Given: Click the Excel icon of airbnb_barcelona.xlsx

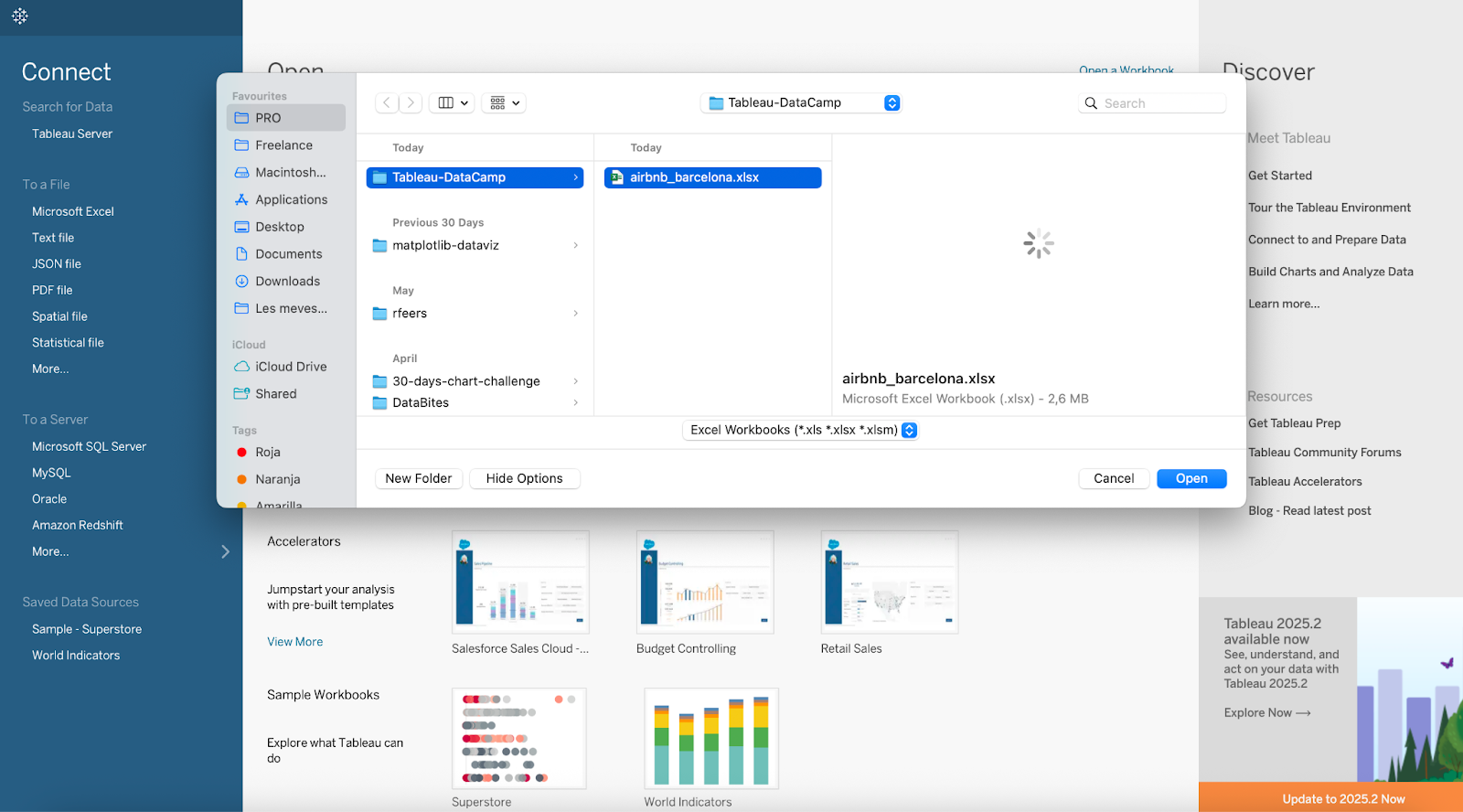Looking at the screenshot, I should tap(617, 177).
